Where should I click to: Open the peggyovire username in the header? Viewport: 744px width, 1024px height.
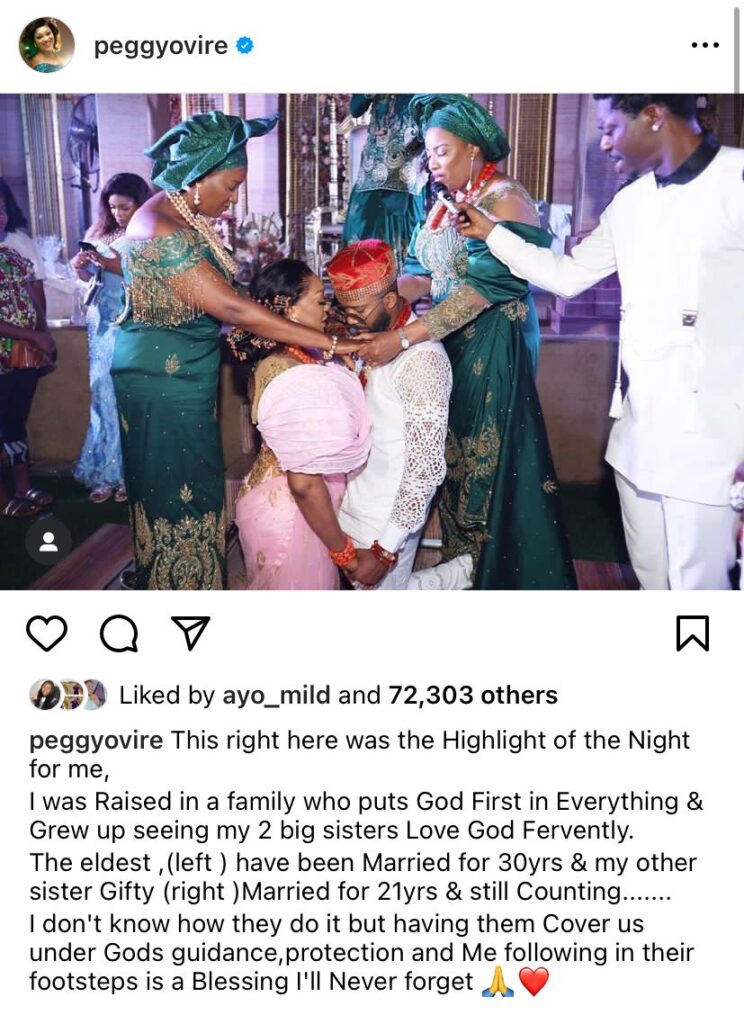pyautogui.click(x=161, y=46)
